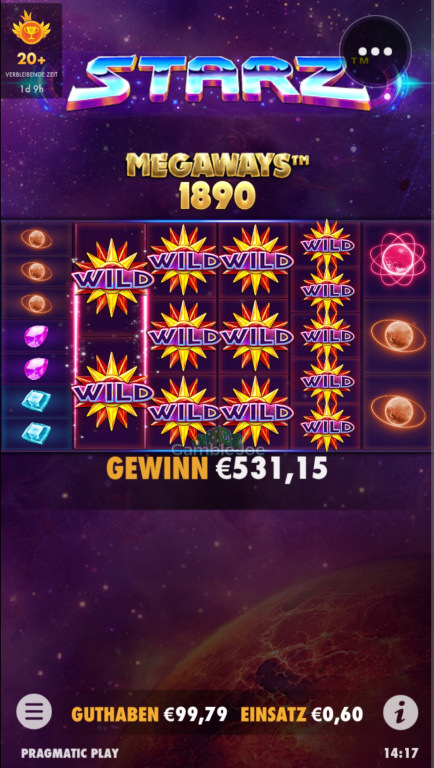The image size is (434, 768).
Task: Select the upper pink gem symbol
Action: coord(36,336)
